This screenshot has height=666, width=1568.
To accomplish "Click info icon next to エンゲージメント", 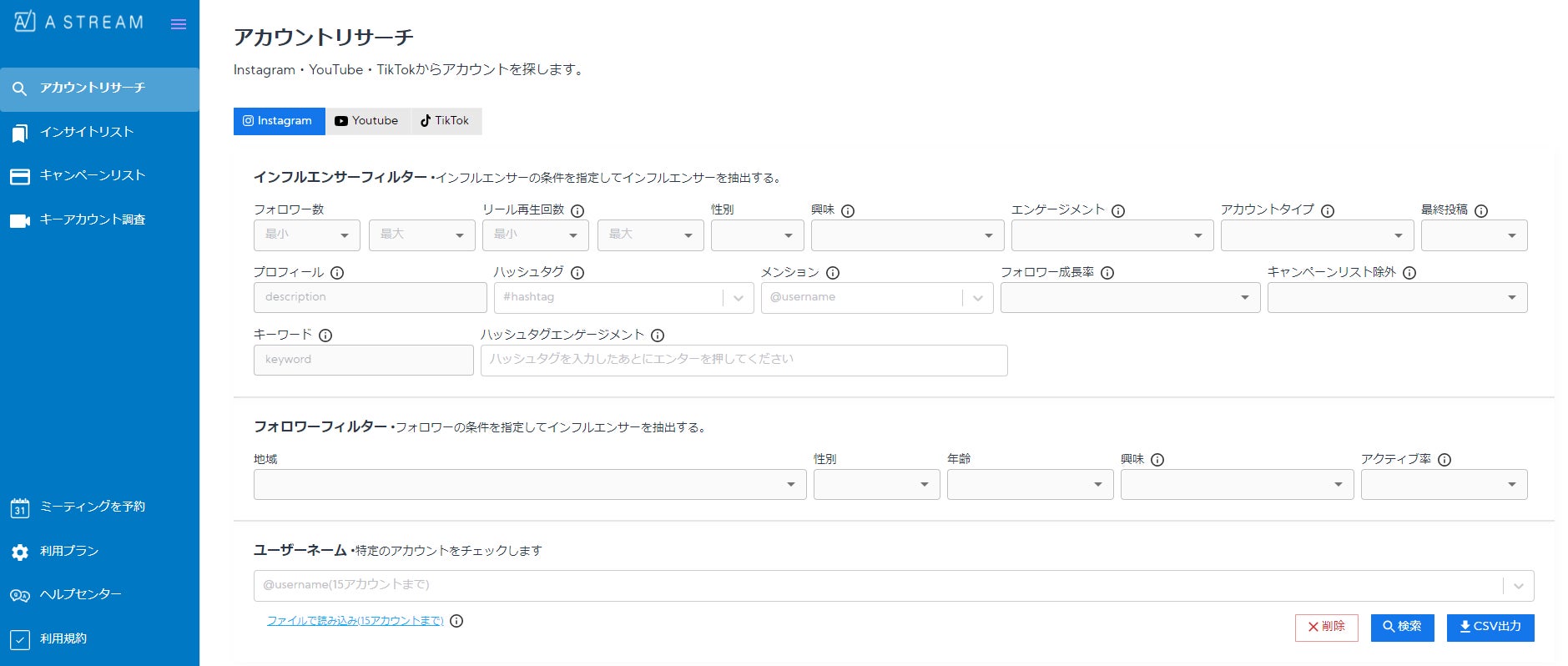I will pyautogui.click(x=1118, y=211).
